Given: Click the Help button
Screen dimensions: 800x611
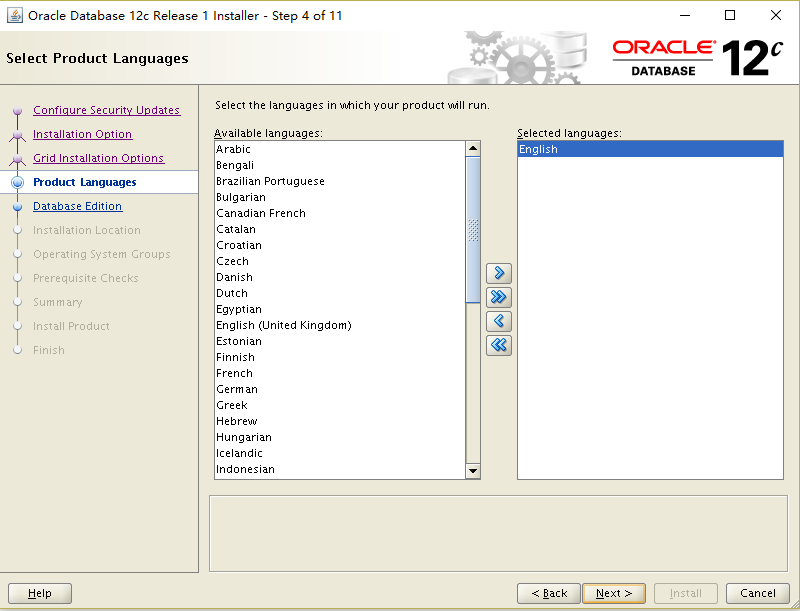Looking at the screenshot, I should tap(40, 593).
